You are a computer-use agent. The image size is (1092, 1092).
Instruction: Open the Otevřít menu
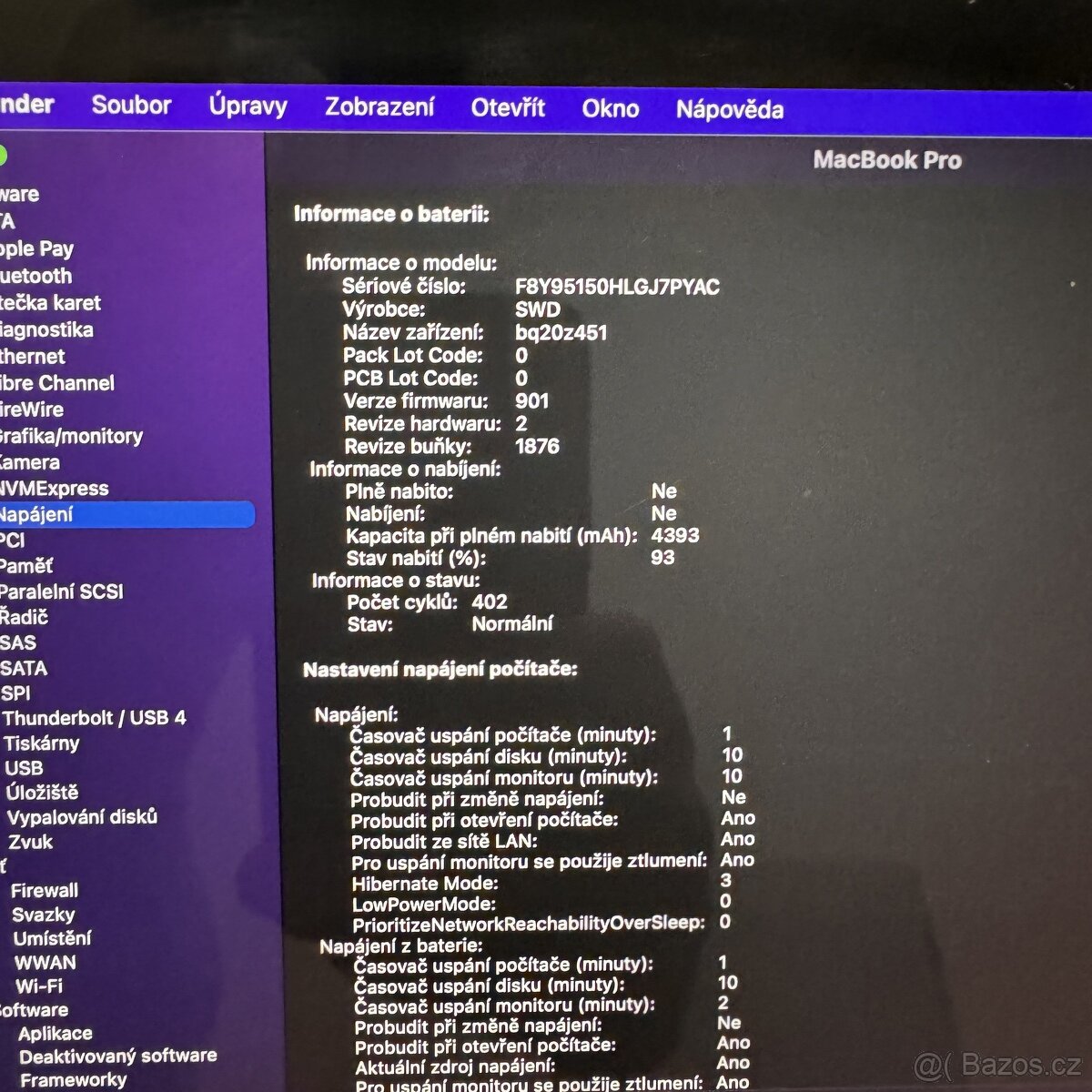(508, 107)
